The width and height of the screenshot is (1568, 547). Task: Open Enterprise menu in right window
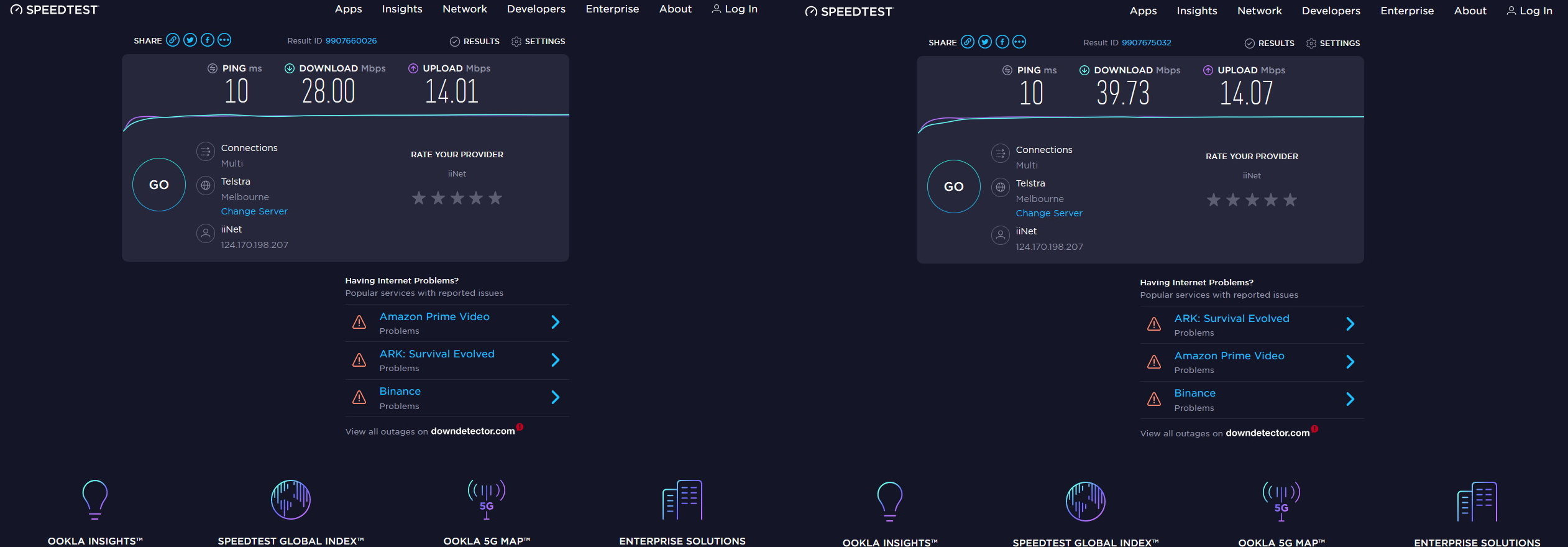click(1407, 11)
